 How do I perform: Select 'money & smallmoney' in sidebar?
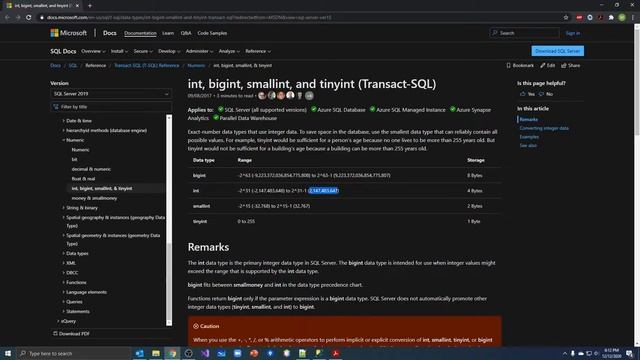(94, 198)
